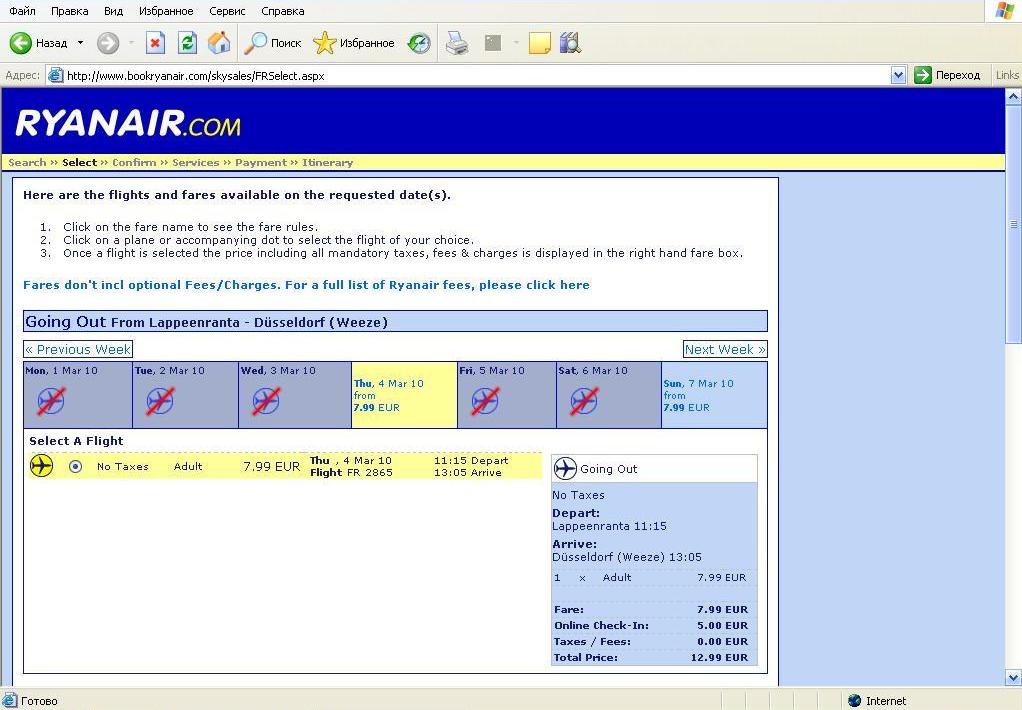Open the address bar dropdown arrow
Viewport: 1022px width, 710px height.
click(897, 75)
